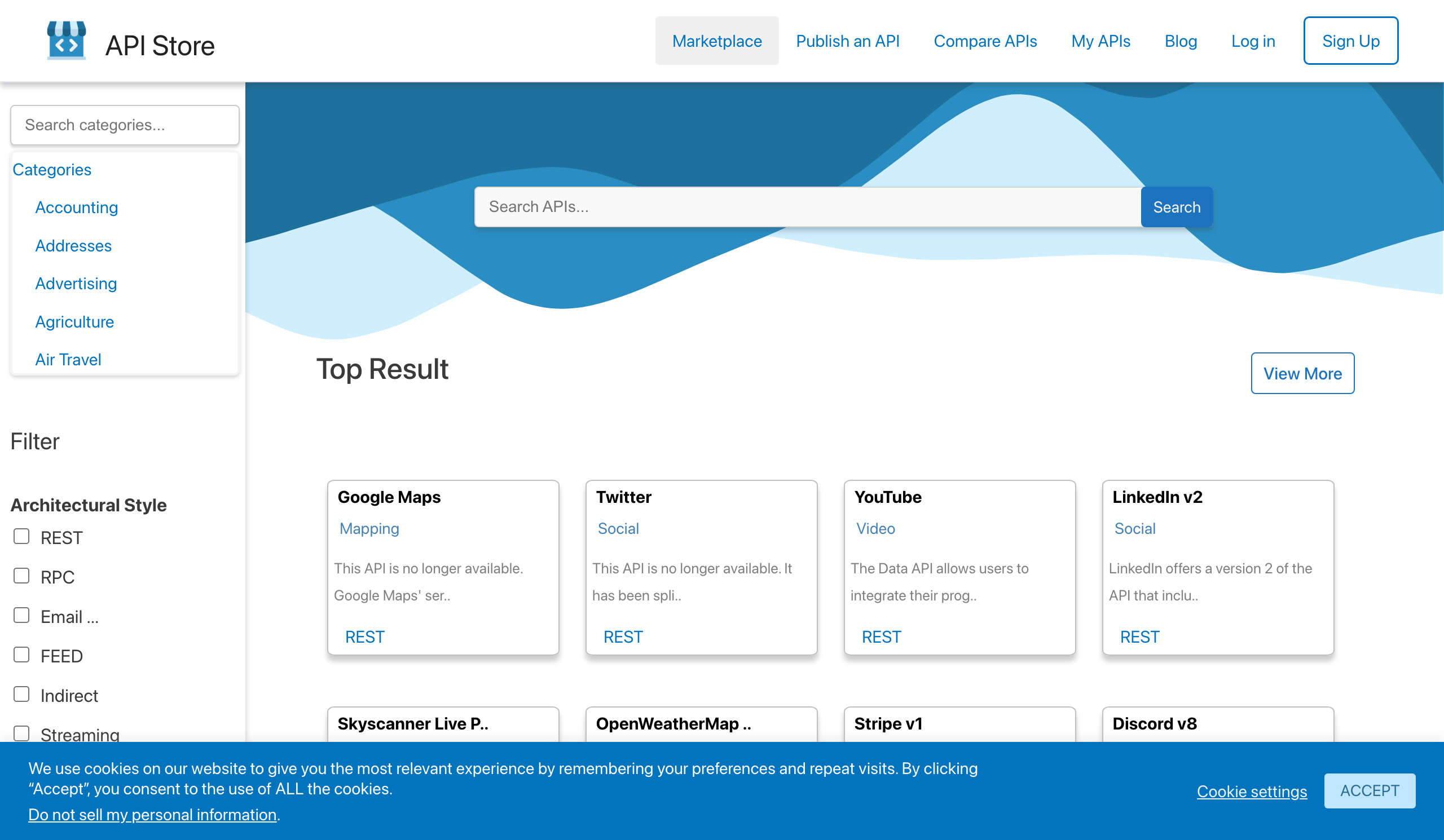Click the API Store logo icon
This screenshot has width=1444, height=840.
click(x=66, y=40)
